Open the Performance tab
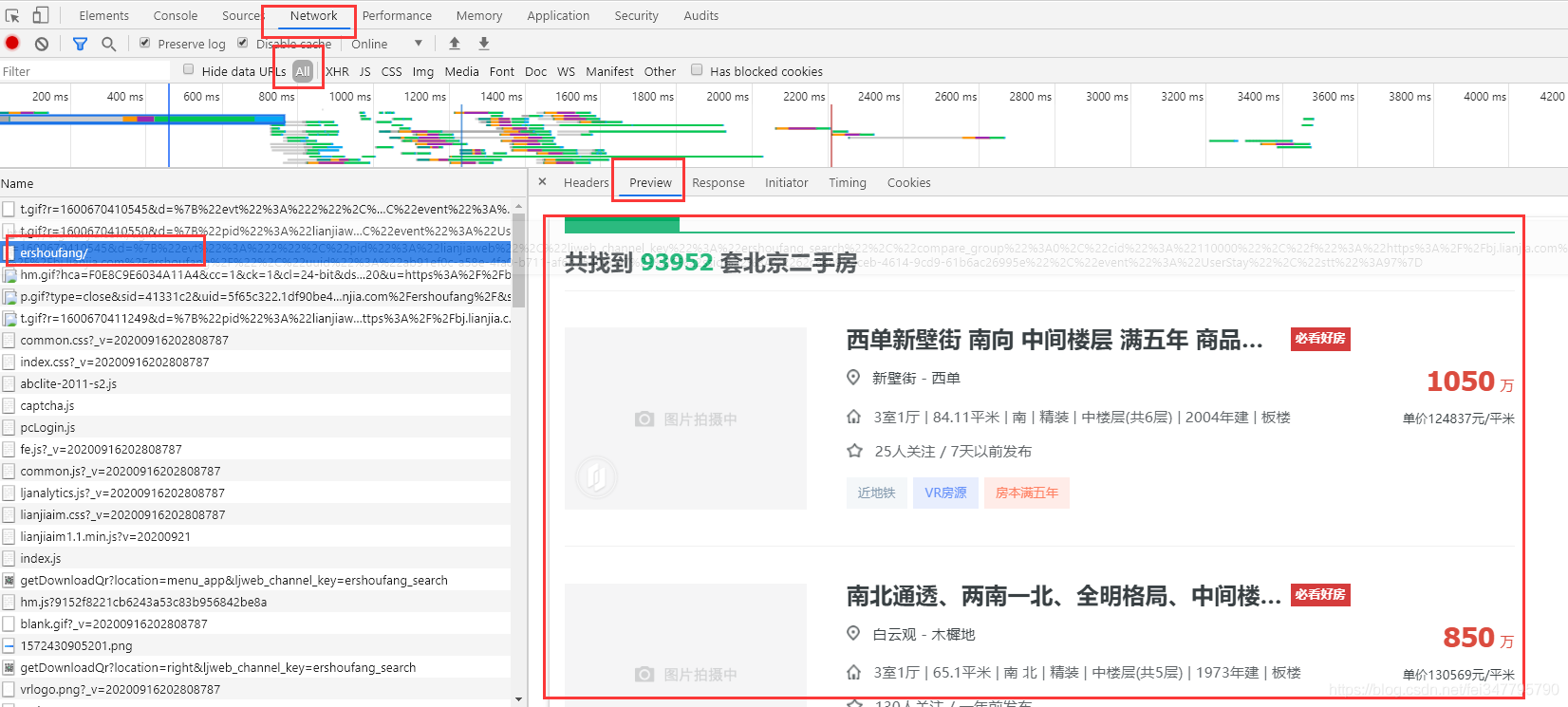Image resolution: width=1568 pixels, height=707 pixels. (x=397, y=15)
